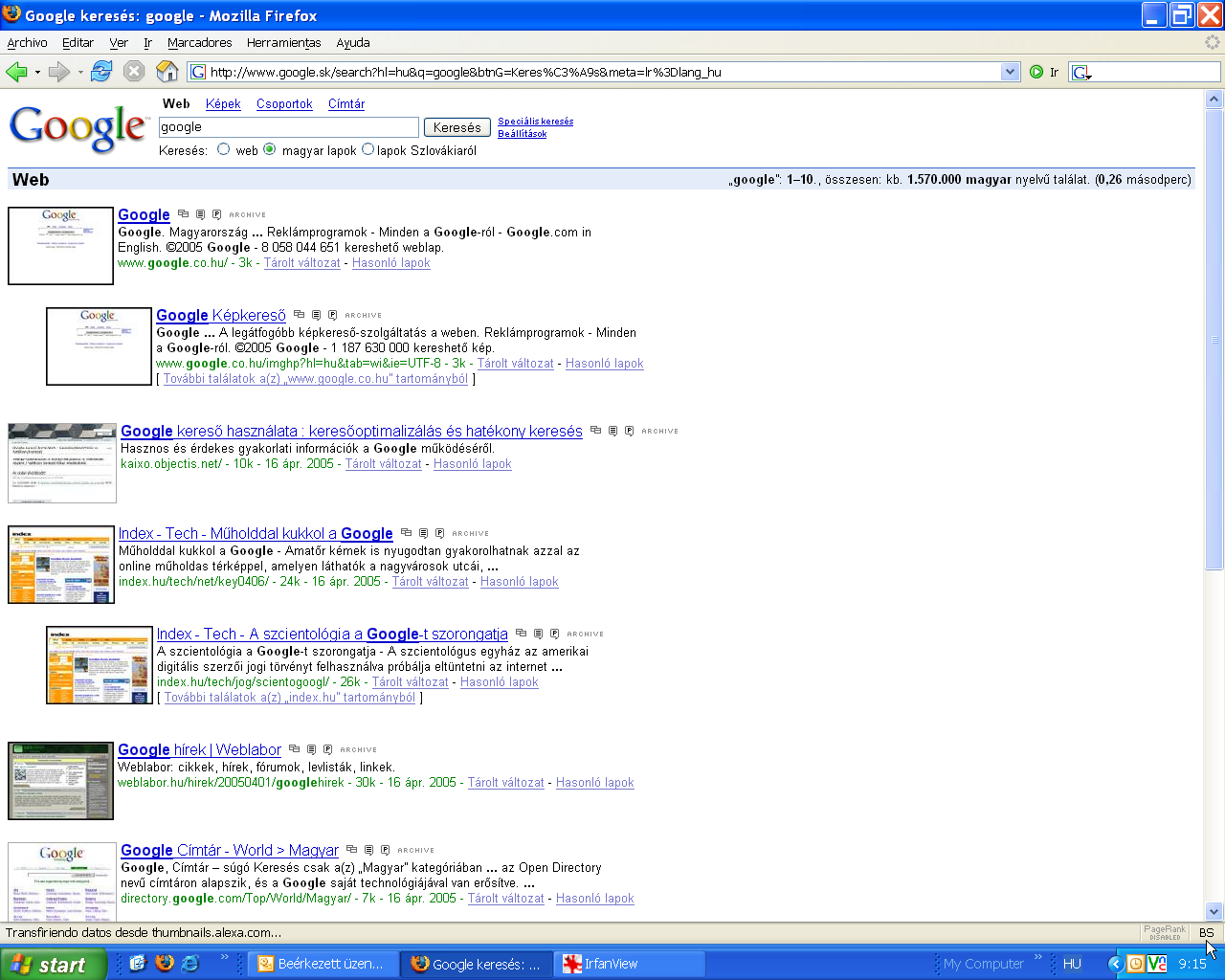Screen dimensions: 1225x980
Task: Click the PageRank disabled status bar icon
Action: tap(1165, 932)
